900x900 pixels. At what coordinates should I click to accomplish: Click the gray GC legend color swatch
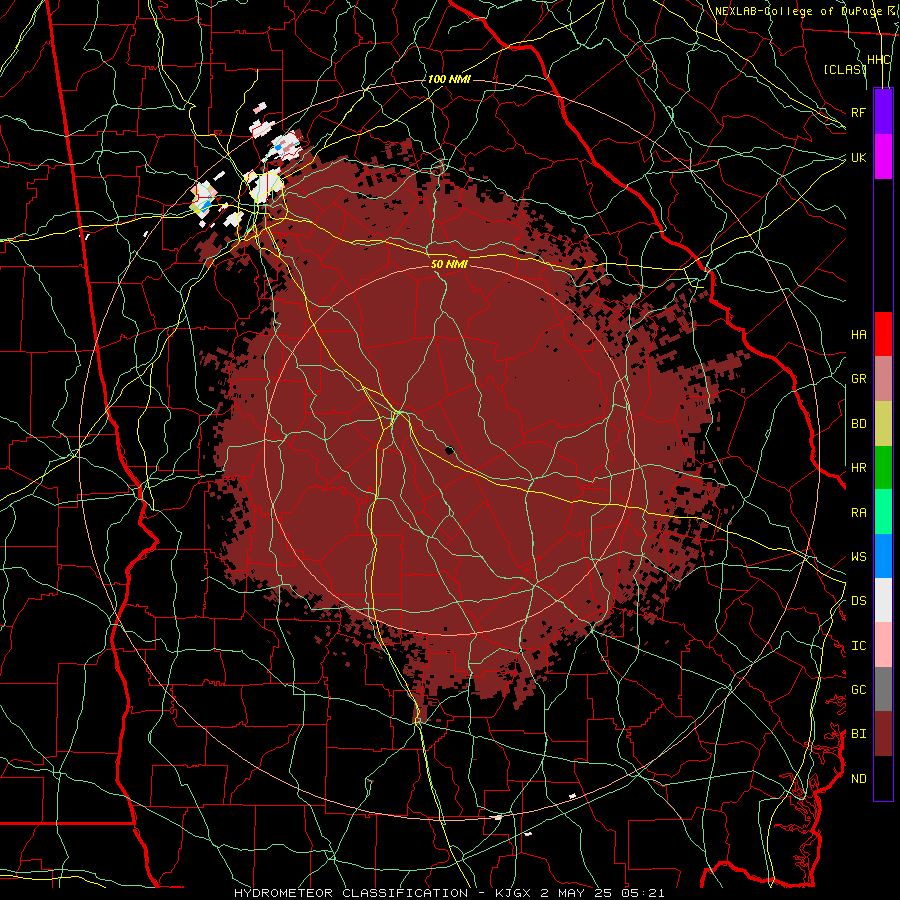tap(883, 689)
